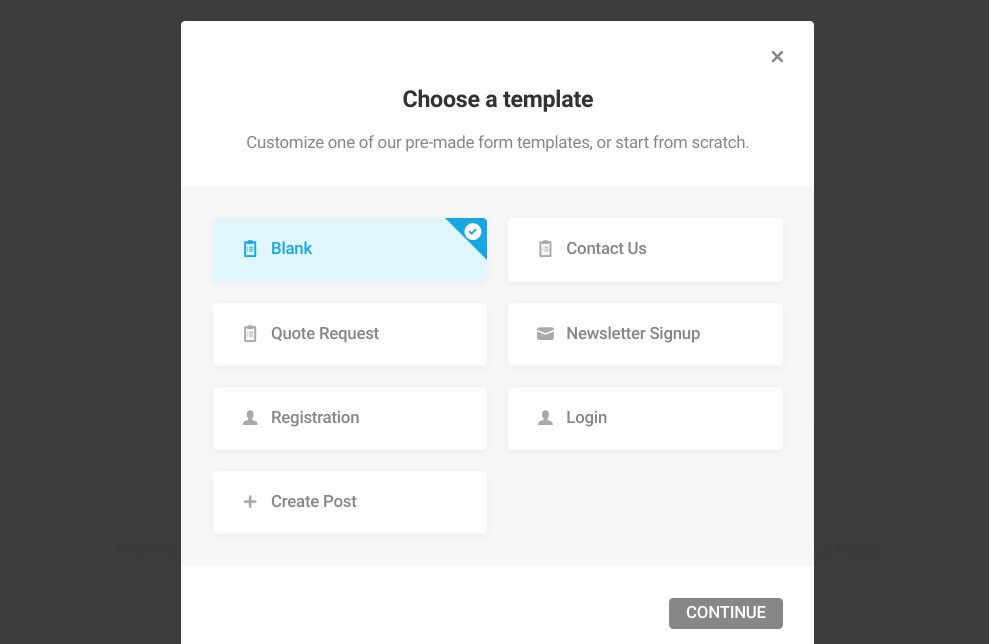Click the blue checkmark badge on Blank
The image size is (989, 644).
[473, 232]
